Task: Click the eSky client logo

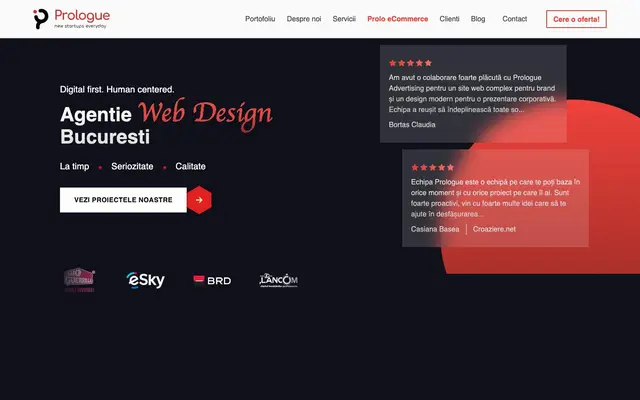Action: tap(145, 280)
